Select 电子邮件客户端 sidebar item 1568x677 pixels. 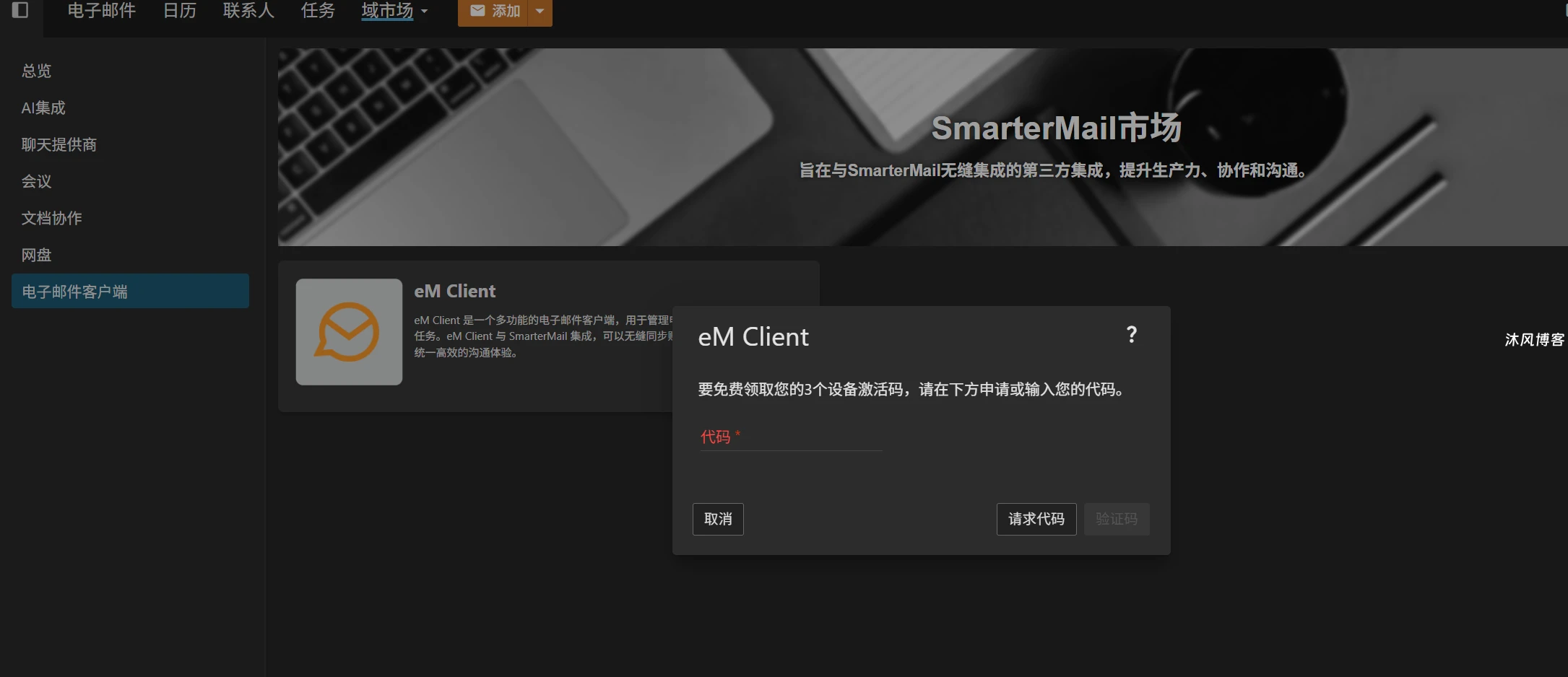pyautogui.click(x=130, y=291)
